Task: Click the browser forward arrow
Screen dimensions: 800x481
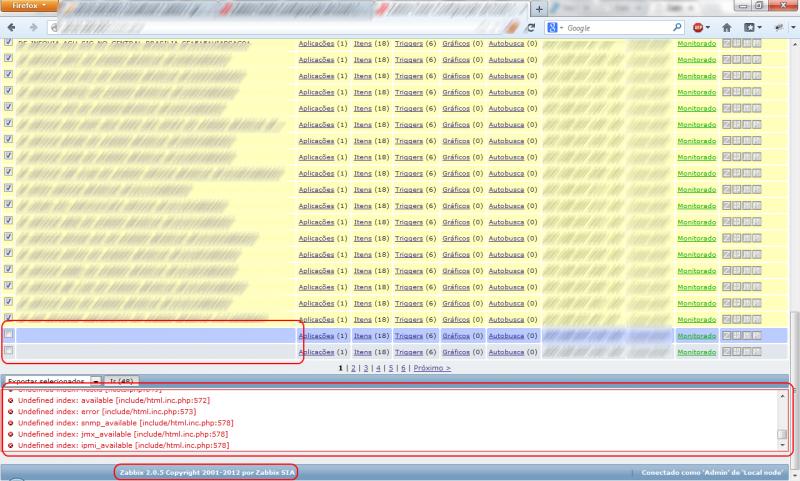Action: click(x=34, y=28)
